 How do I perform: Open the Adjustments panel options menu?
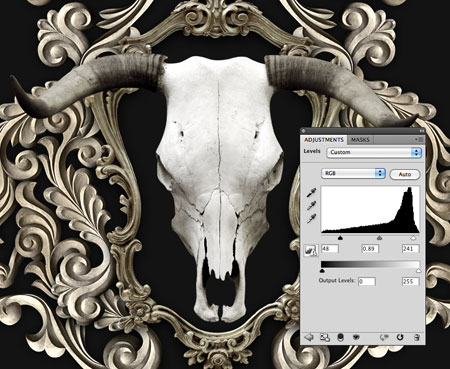[x=419, y=140]
